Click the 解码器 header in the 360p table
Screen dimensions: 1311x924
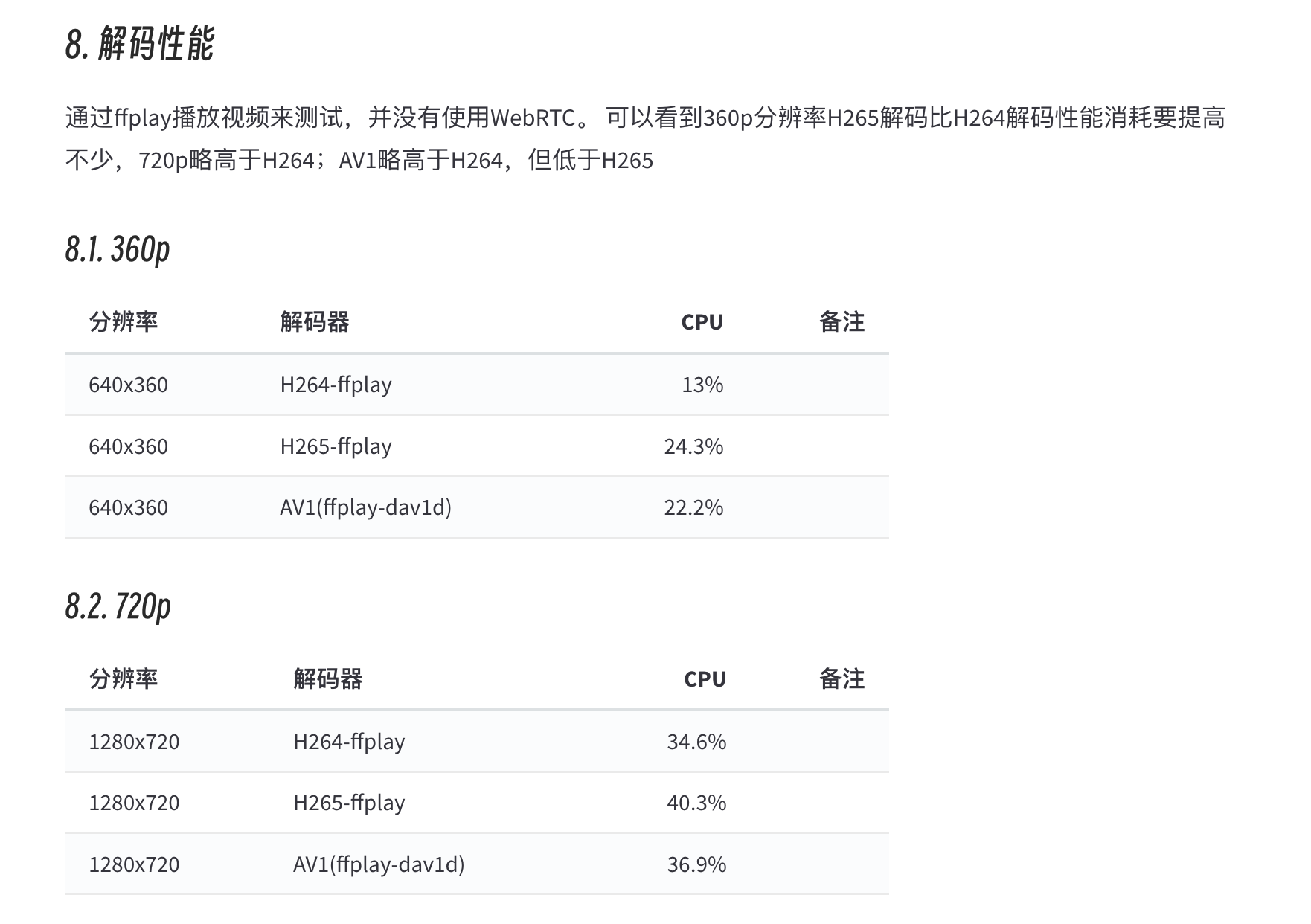[315, 322]
